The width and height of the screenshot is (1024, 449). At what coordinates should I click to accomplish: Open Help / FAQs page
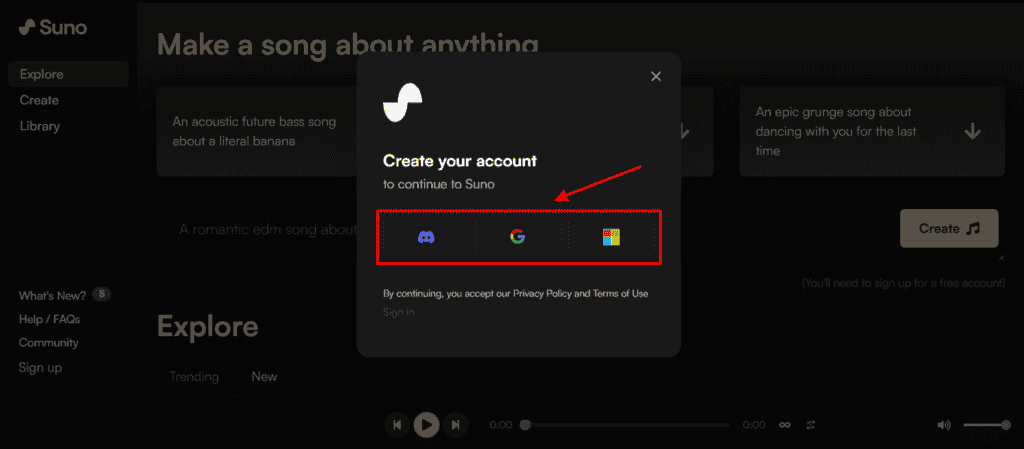click(50, 319)
